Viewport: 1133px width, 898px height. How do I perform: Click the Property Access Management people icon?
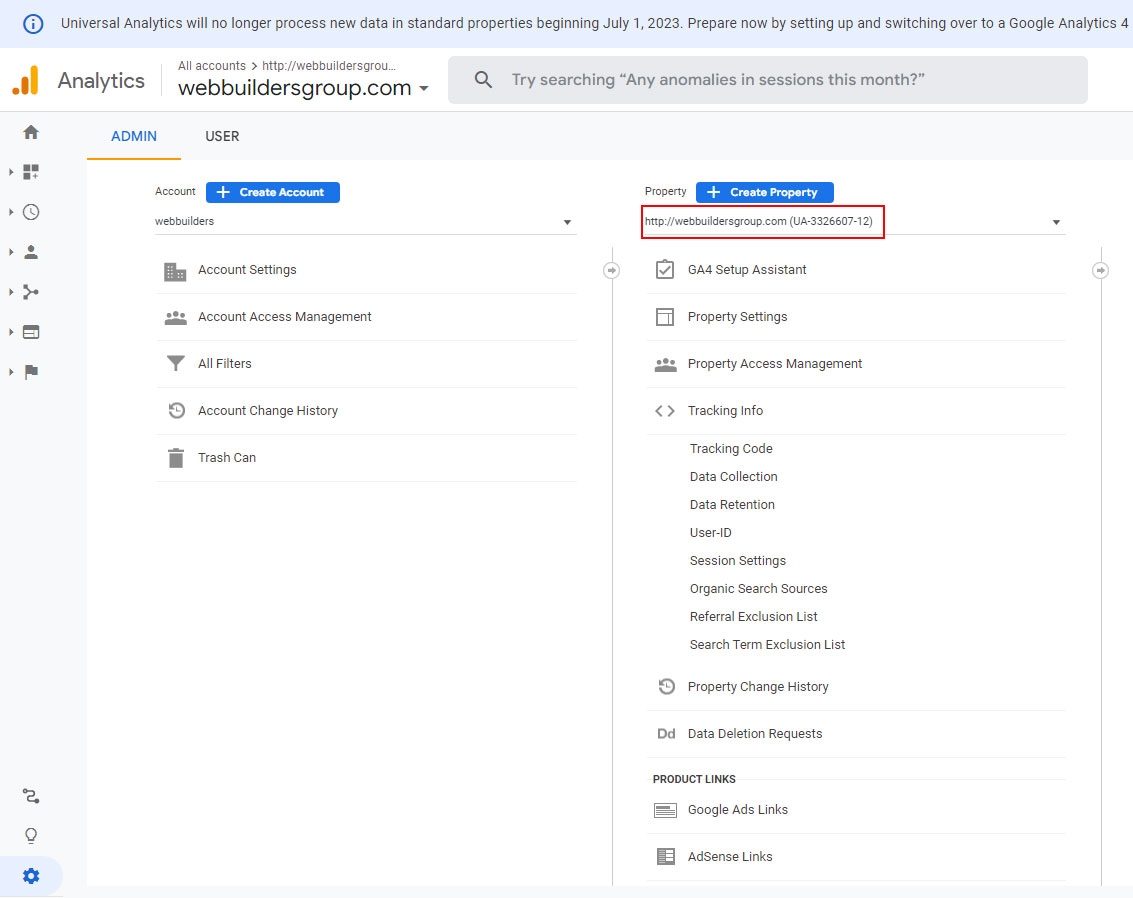(x=665, y=365)
